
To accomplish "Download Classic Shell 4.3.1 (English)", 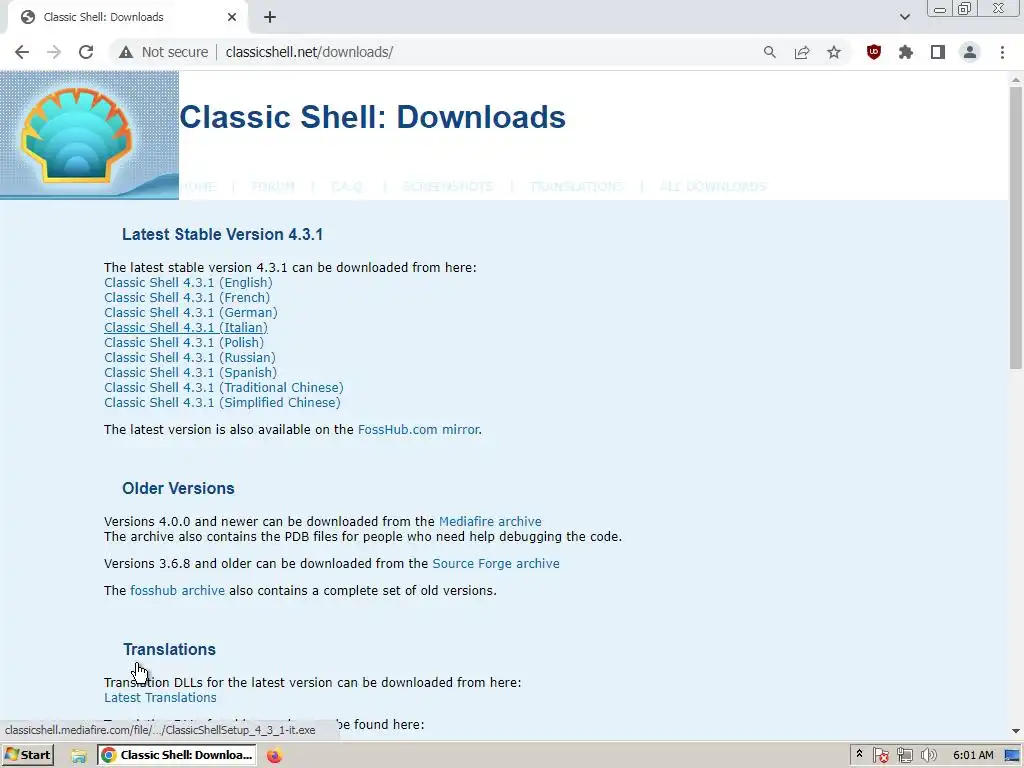I will 188,283.
